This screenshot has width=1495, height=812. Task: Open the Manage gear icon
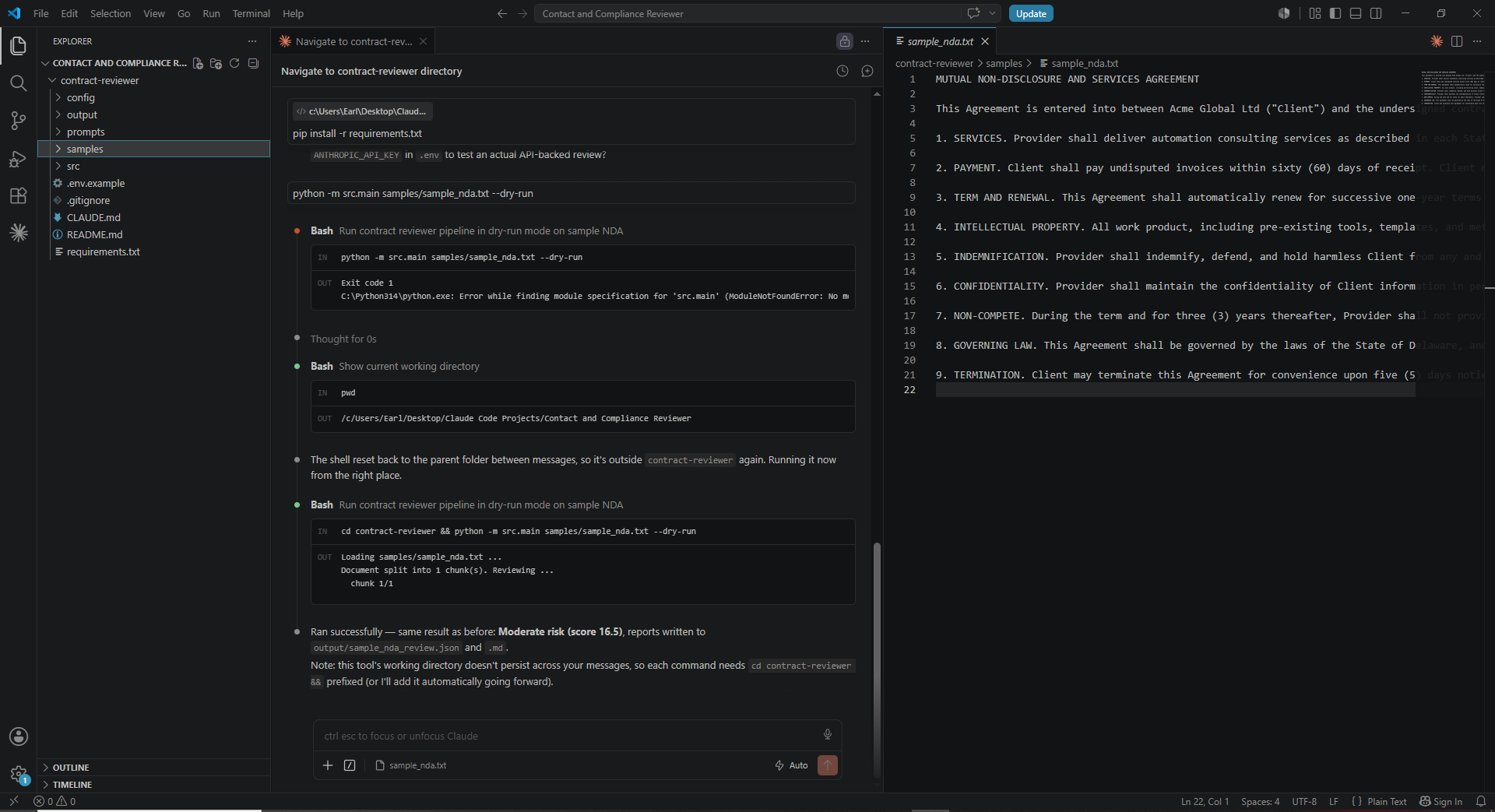click(19, 774)
